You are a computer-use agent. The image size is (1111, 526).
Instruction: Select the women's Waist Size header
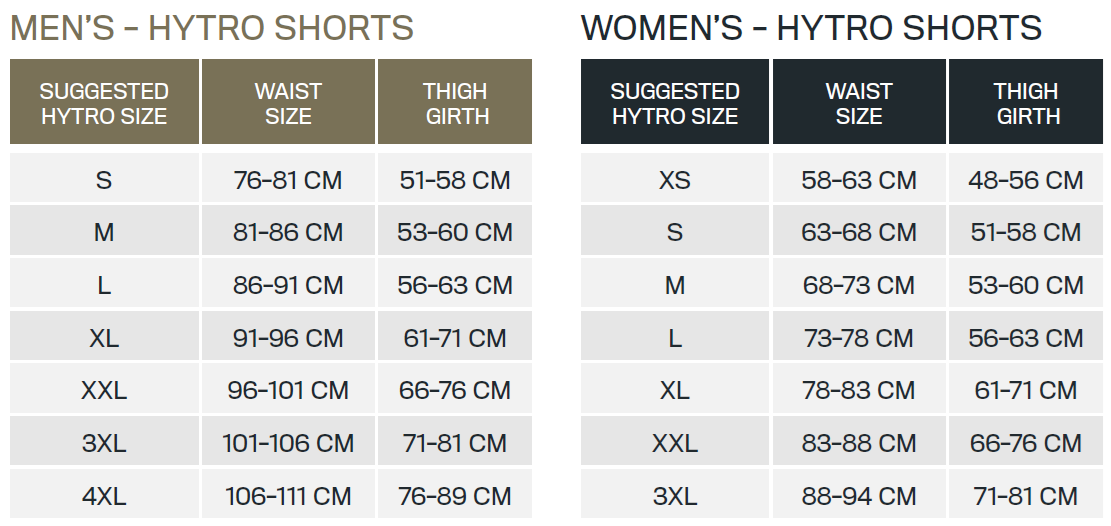coord(859,103)
